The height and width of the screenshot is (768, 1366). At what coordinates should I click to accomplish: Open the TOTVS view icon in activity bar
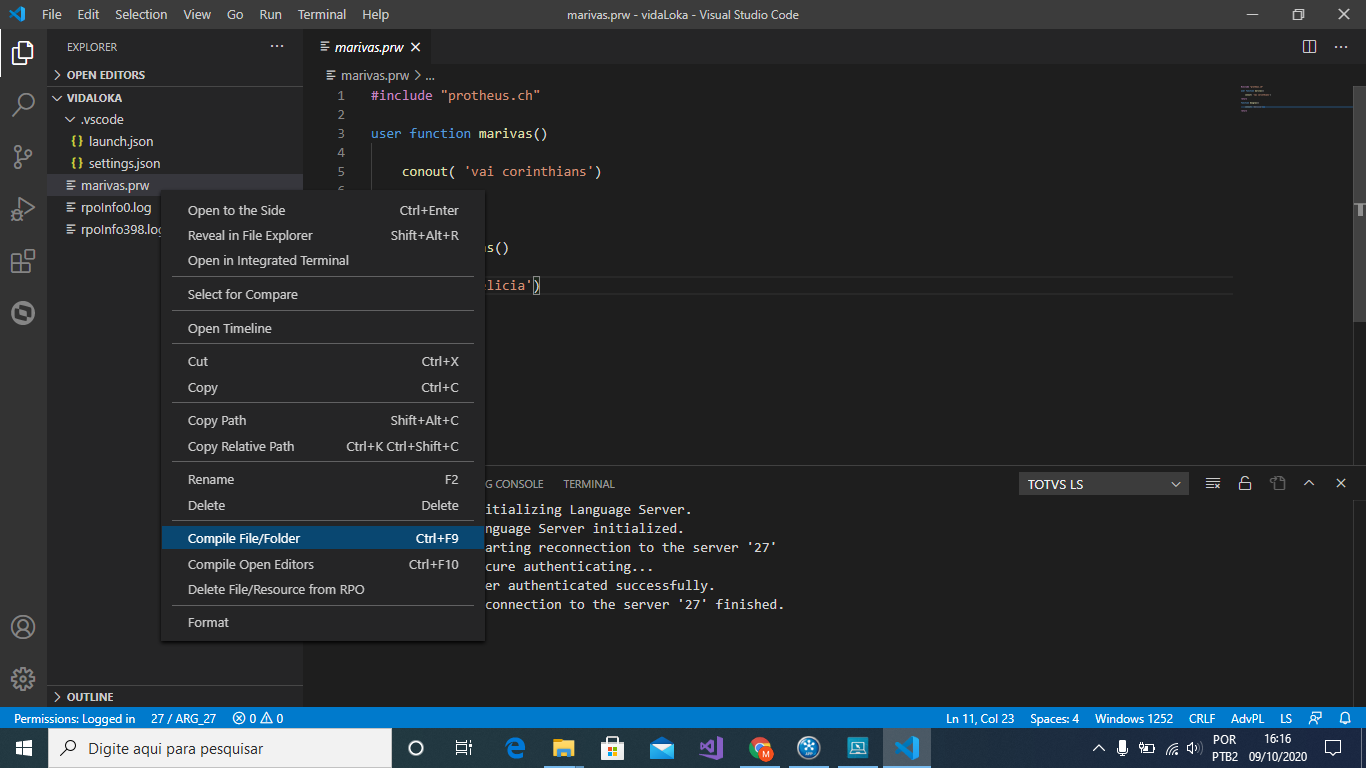coord(23,313)
